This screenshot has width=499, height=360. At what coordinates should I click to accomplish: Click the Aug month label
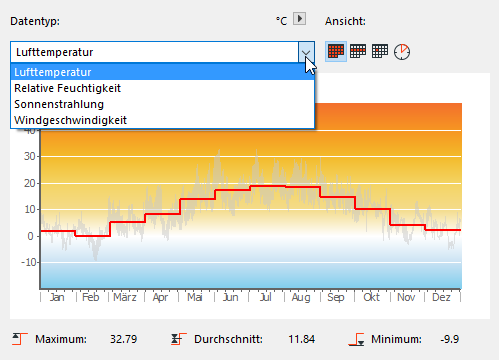[x=301, y=297]
